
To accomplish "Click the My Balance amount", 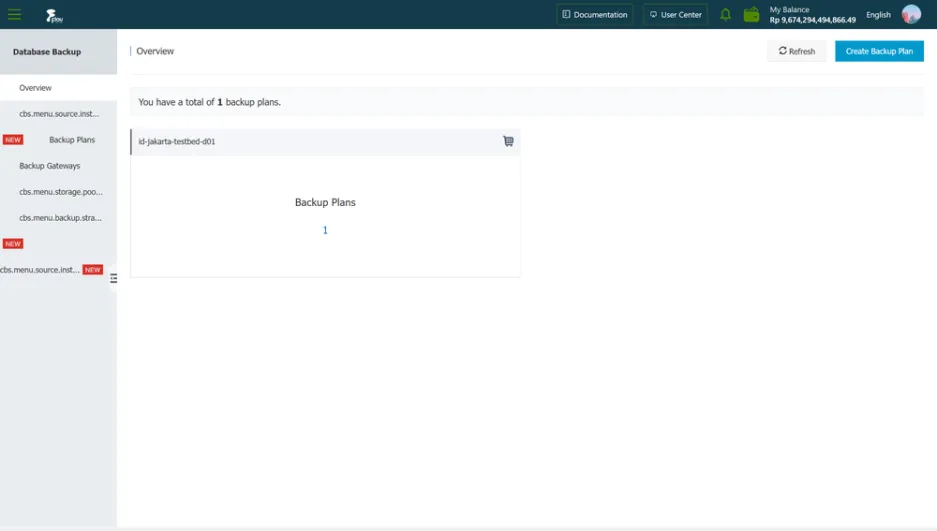I will click(812, 20).
